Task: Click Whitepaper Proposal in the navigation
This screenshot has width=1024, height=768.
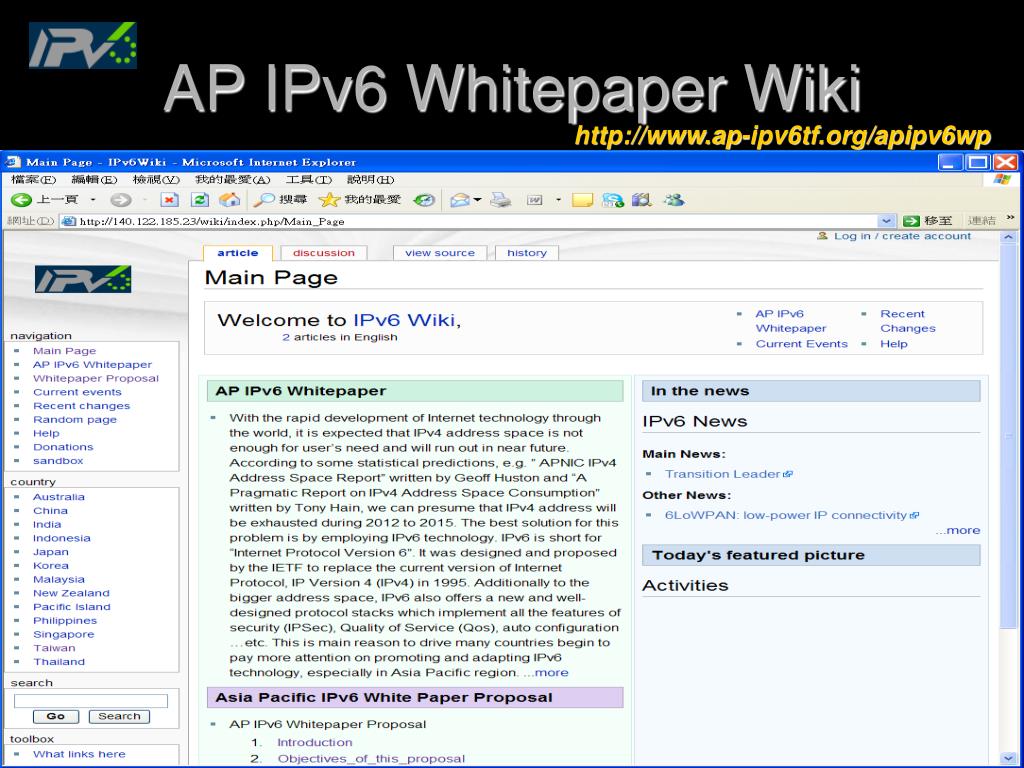Action: [x=96, y=378]
